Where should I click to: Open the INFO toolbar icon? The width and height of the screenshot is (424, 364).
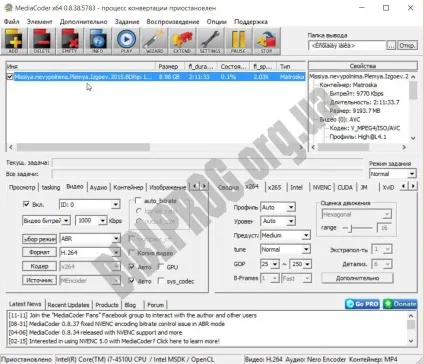click(98, 41)
